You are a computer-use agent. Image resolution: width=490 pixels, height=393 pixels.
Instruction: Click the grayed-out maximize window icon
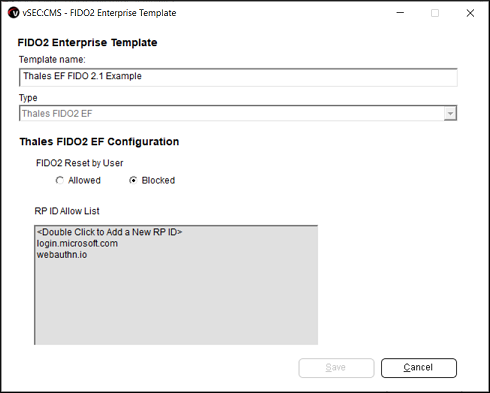pyautogui.click(x=435, y=13)
